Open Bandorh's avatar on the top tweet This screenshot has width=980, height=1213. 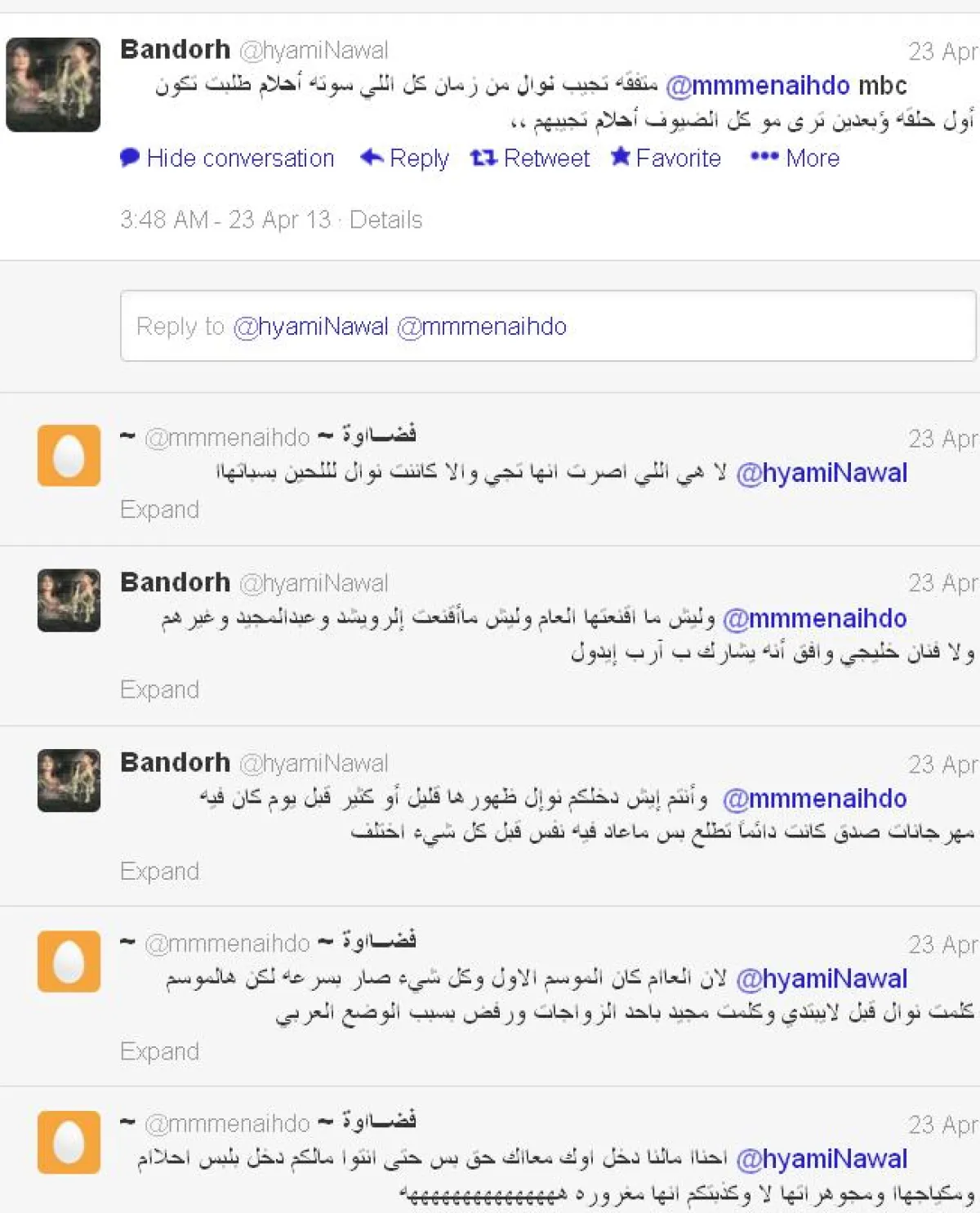tap(53, 85)
